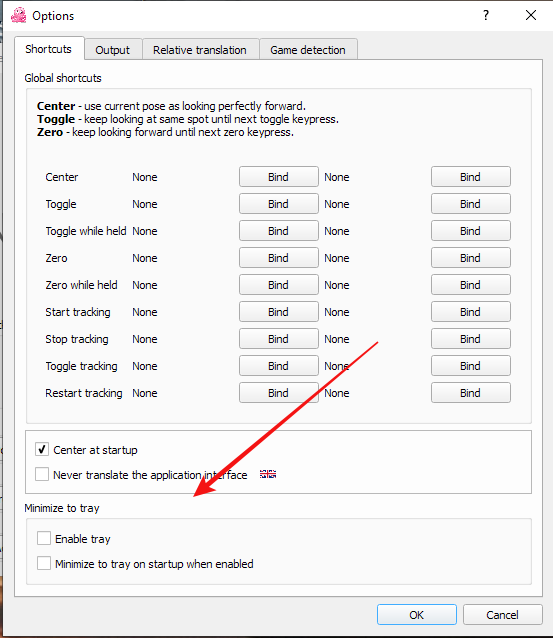Bind the first Center shortcut
The image size is (553, 638).
click(279, 177)
